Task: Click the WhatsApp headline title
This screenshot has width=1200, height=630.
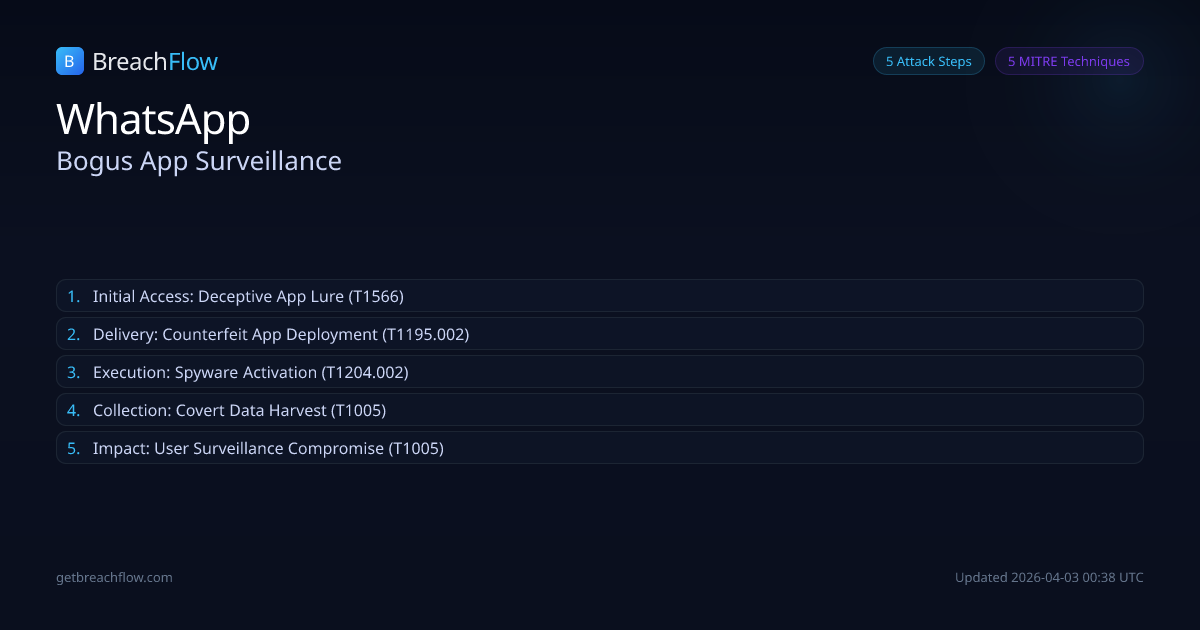Action: [x=153, y=119]
